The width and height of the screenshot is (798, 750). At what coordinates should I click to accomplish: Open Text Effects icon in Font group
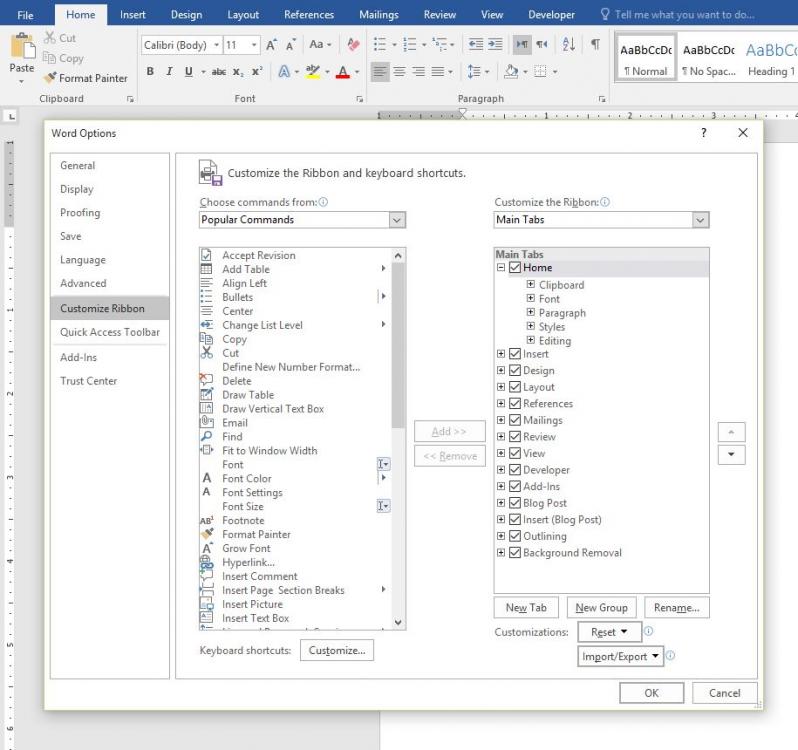click(284, 71)
